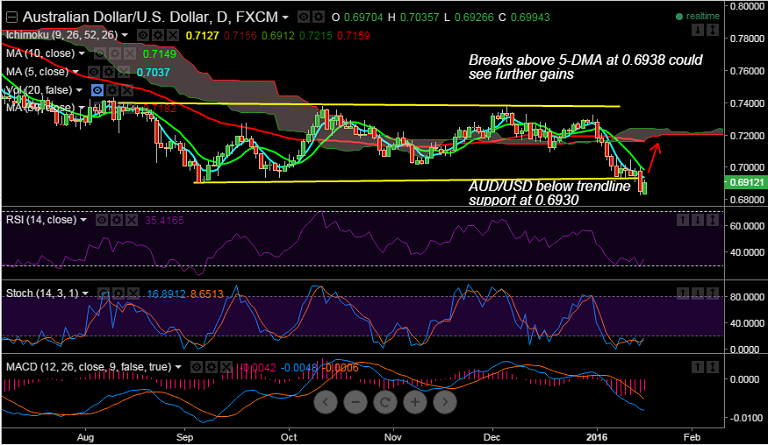Viewport: 768px width, 445px height.
Task: Select the Ichimoku (9, 26, 52, 26) legend title
Action: (x=62, y=35)
